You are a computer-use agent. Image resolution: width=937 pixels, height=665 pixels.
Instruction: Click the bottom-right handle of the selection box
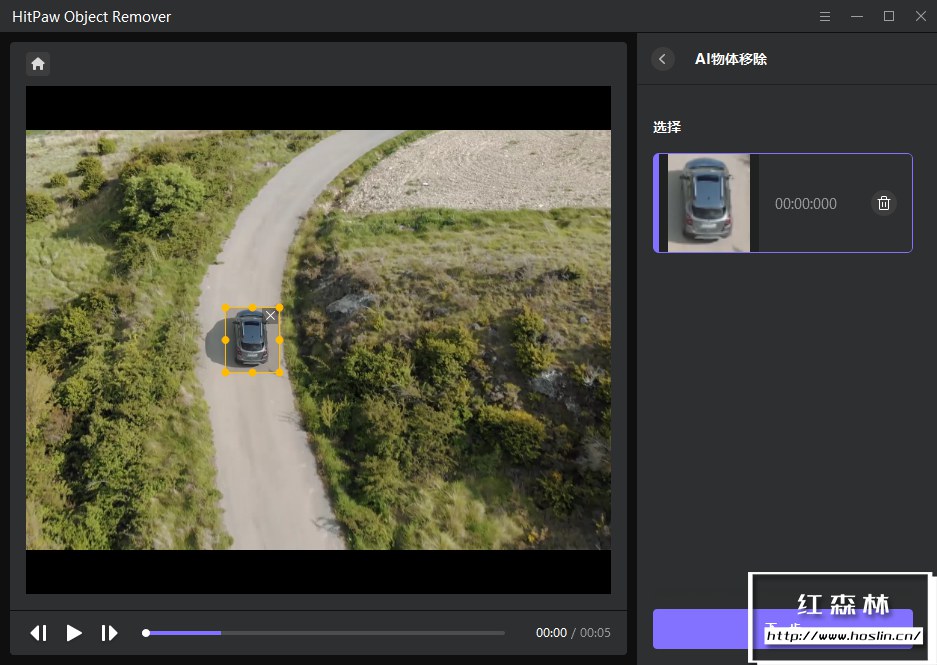pos(279,372)
